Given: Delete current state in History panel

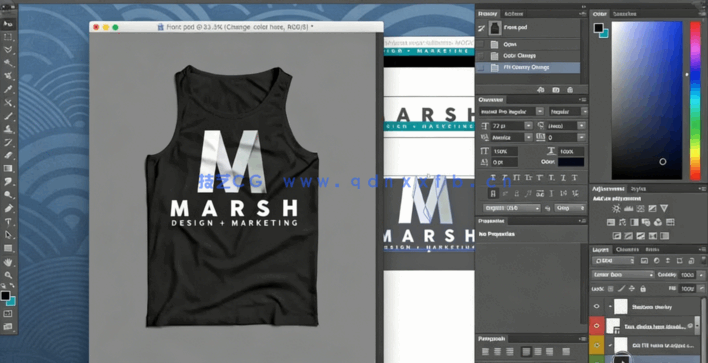Looking at the screenshot, I should (x=570, y=90).
